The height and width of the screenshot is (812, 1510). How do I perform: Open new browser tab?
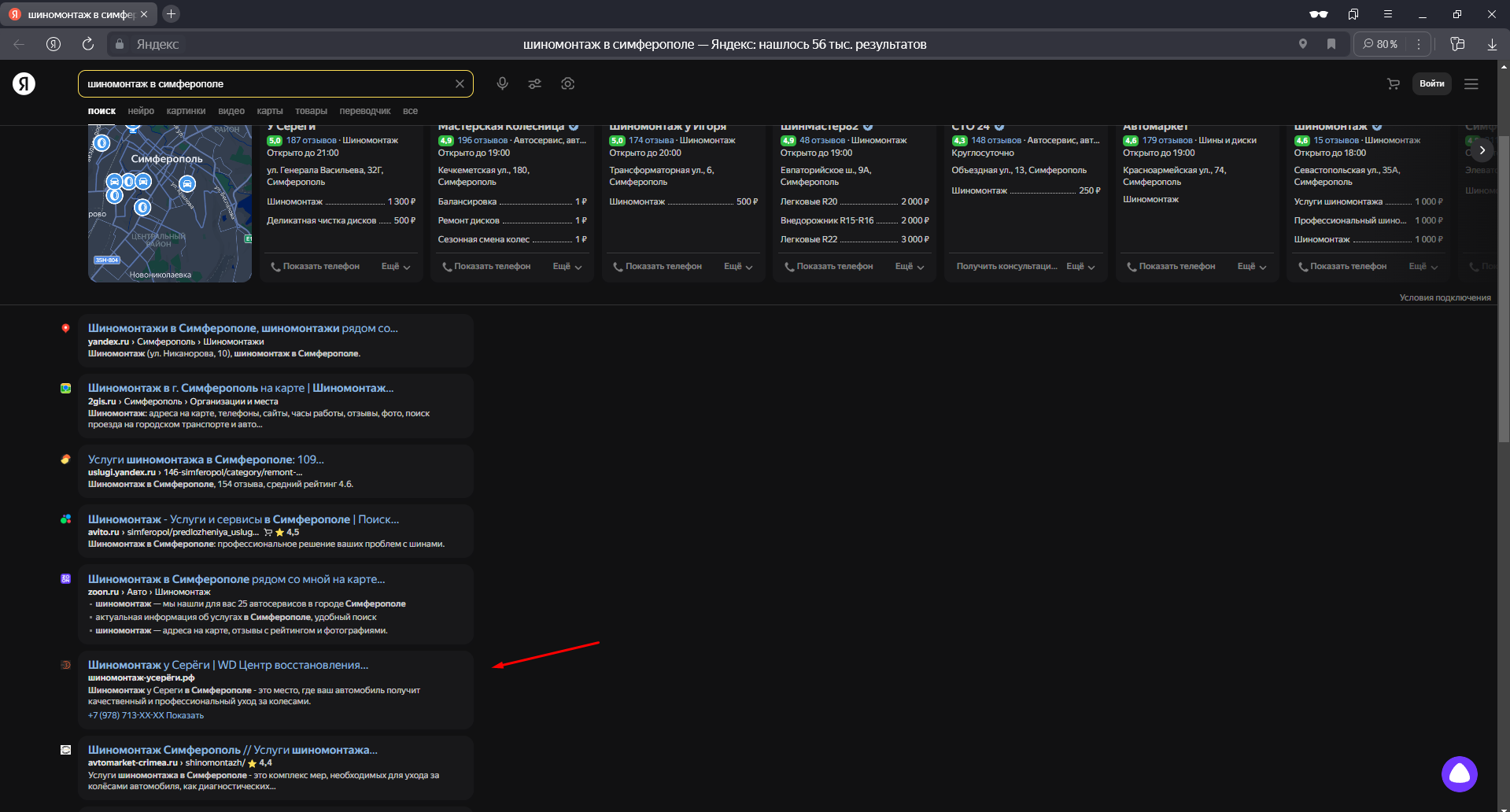coord(171,13)
